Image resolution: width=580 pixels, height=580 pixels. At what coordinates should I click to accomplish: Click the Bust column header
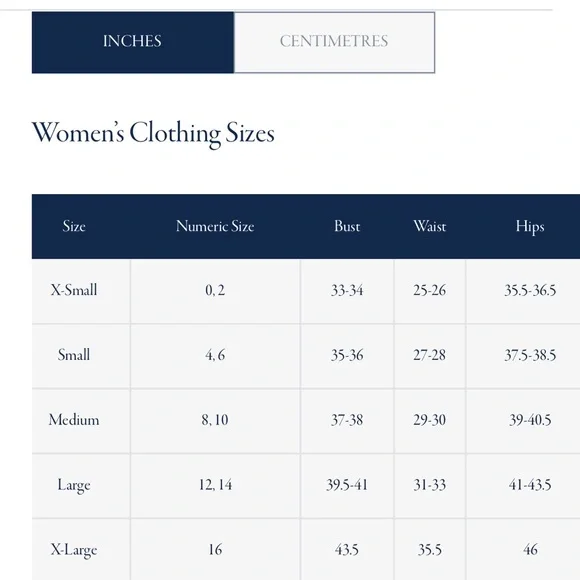pyautogui.click(x=347, y=226)
